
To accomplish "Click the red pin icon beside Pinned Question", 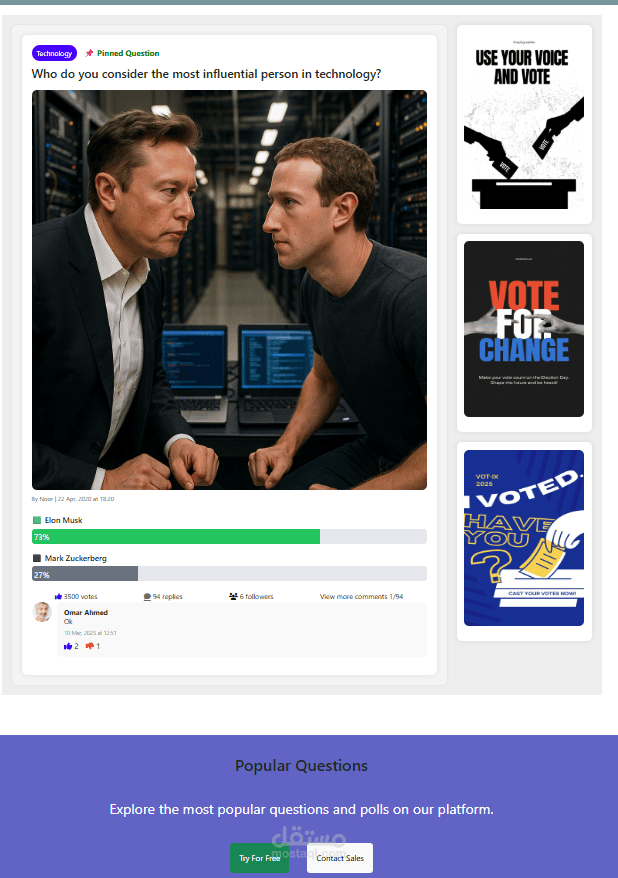I will (x=89, y=53).
